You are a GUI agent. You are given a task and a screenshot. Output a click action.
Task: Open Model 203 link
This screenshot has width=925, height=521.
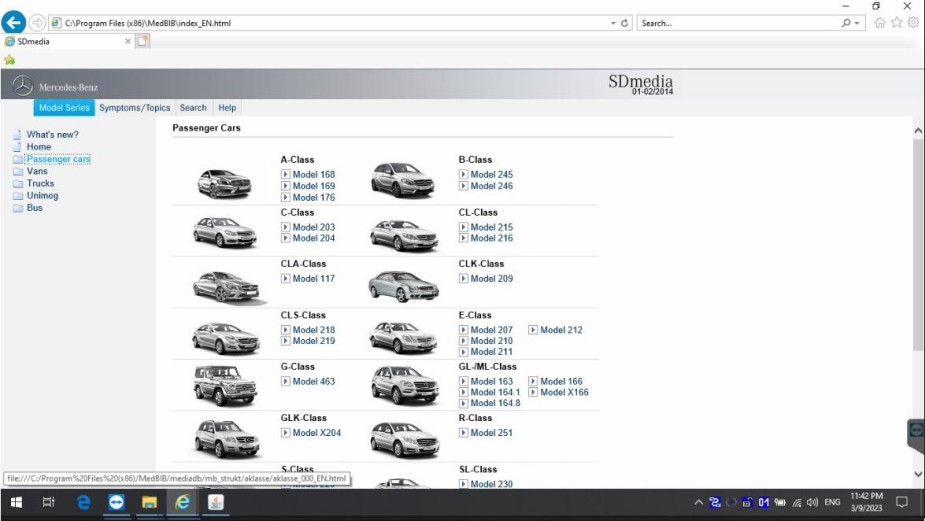(314, 227)
